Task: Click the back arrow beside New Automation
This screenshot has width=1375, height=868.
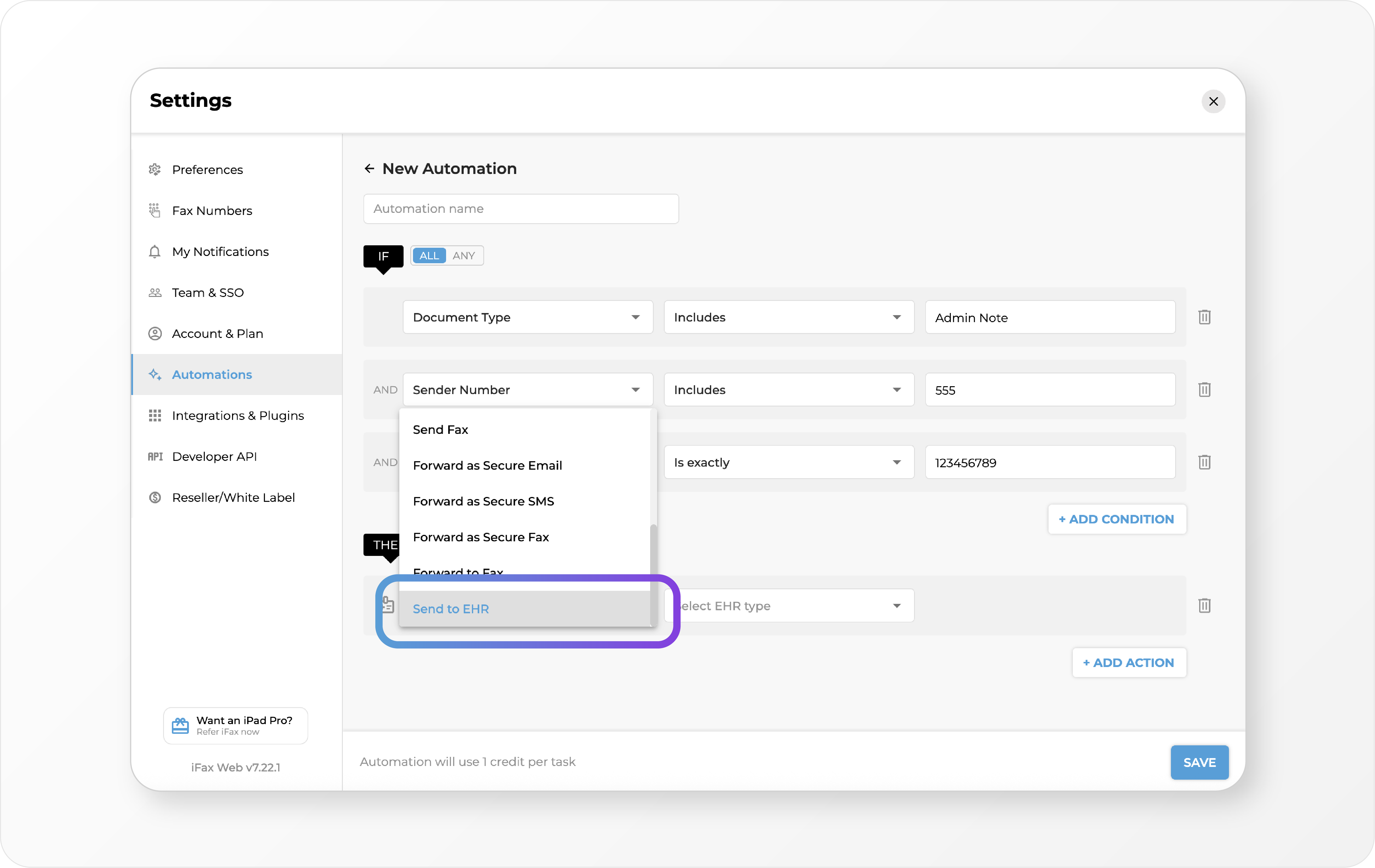Action: point(369,168)
